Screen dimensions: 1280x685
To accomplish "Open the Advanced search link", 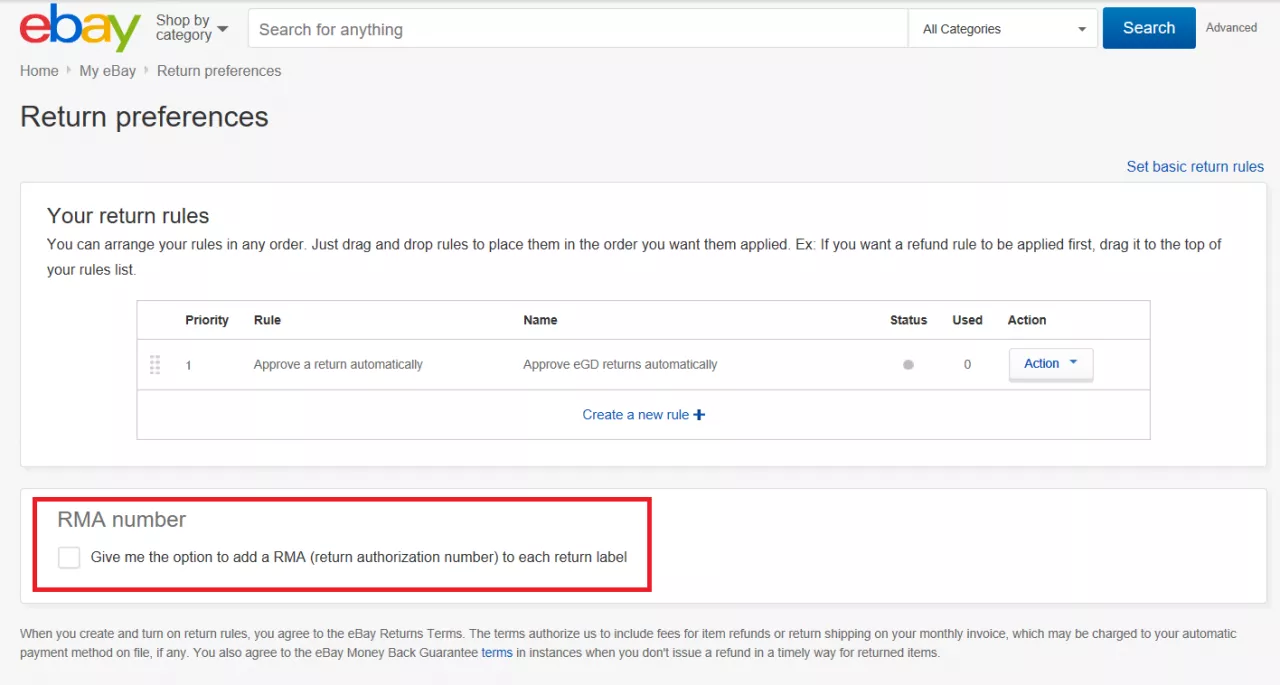I will coord(1231,28).
